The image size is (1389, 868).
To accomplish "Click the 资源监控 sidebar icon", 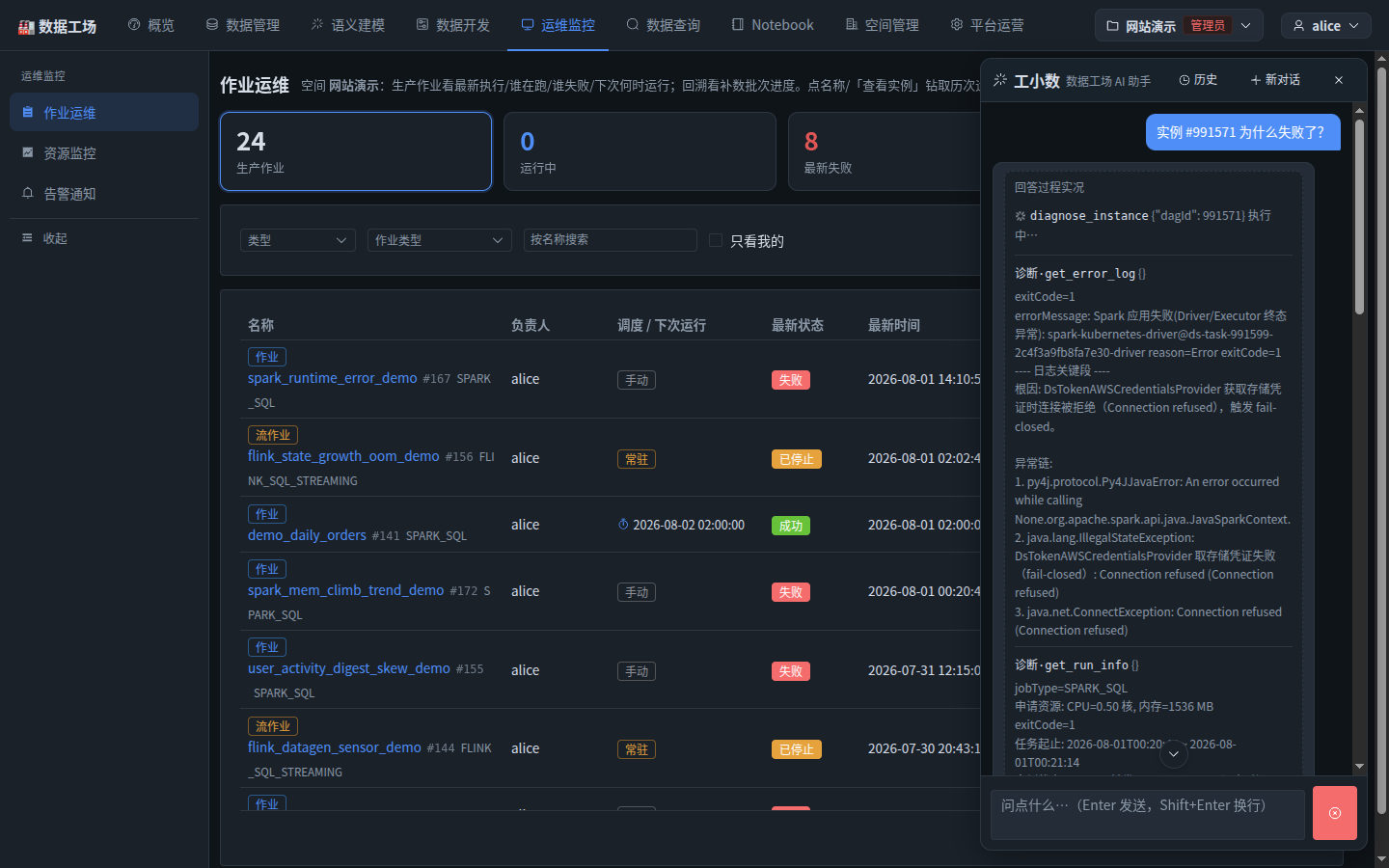I will coord(28,153).
